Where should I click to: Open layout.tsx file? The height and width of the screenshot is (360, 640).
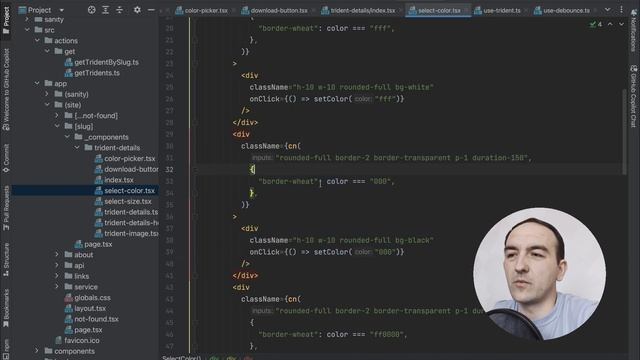pyautogui.click(x=85, y=308)
